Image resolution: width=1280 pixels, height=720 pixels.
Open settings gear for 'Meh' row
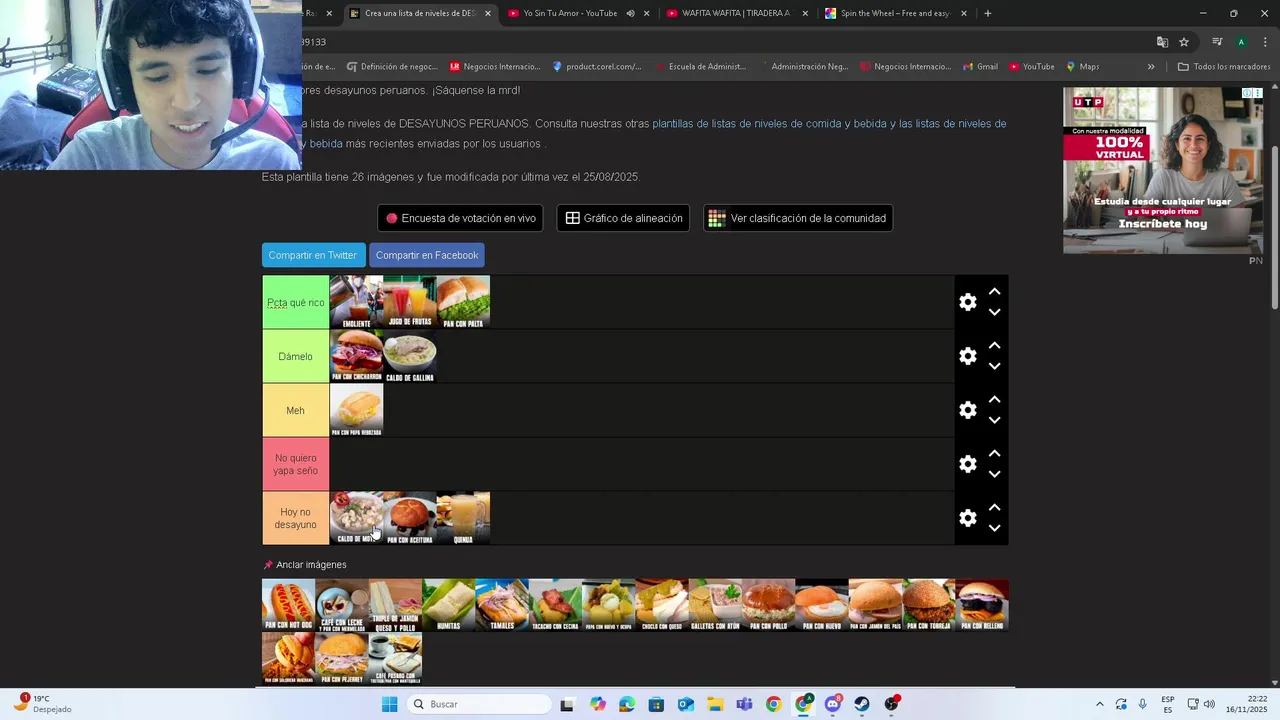pos(967,410)
